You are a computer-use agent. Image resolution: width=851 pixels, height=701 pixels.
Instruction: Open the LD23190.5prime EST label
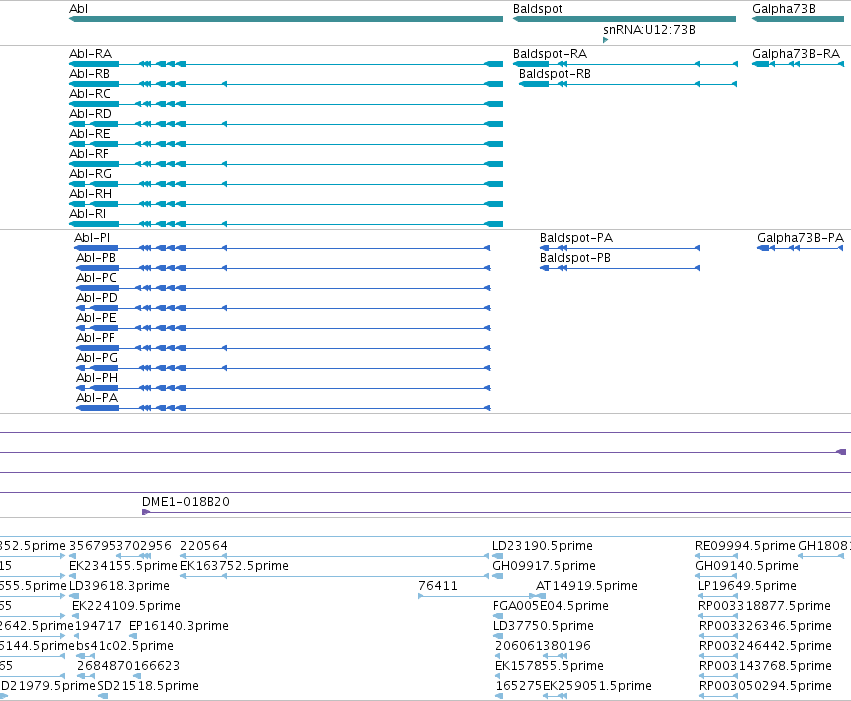(x=542, y=546)
